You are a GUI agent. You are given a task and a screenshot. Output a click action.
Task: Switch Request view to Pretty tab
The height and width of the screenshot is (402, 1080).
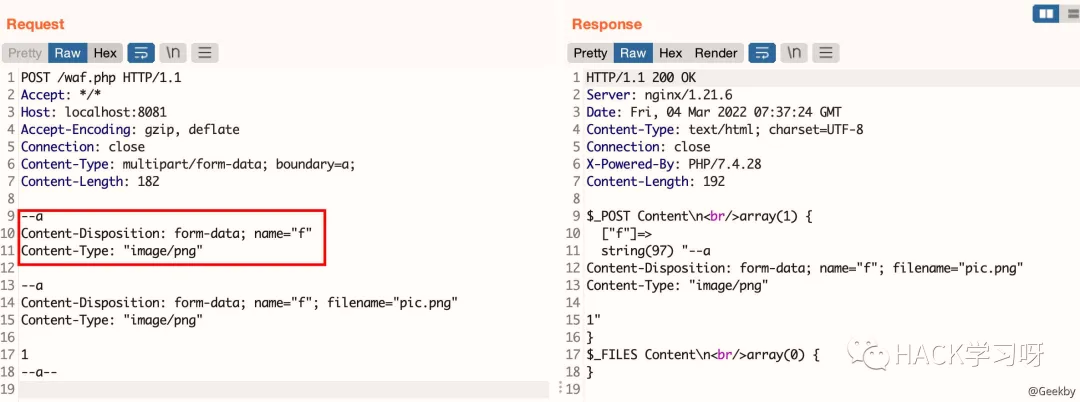coord(25,53)
